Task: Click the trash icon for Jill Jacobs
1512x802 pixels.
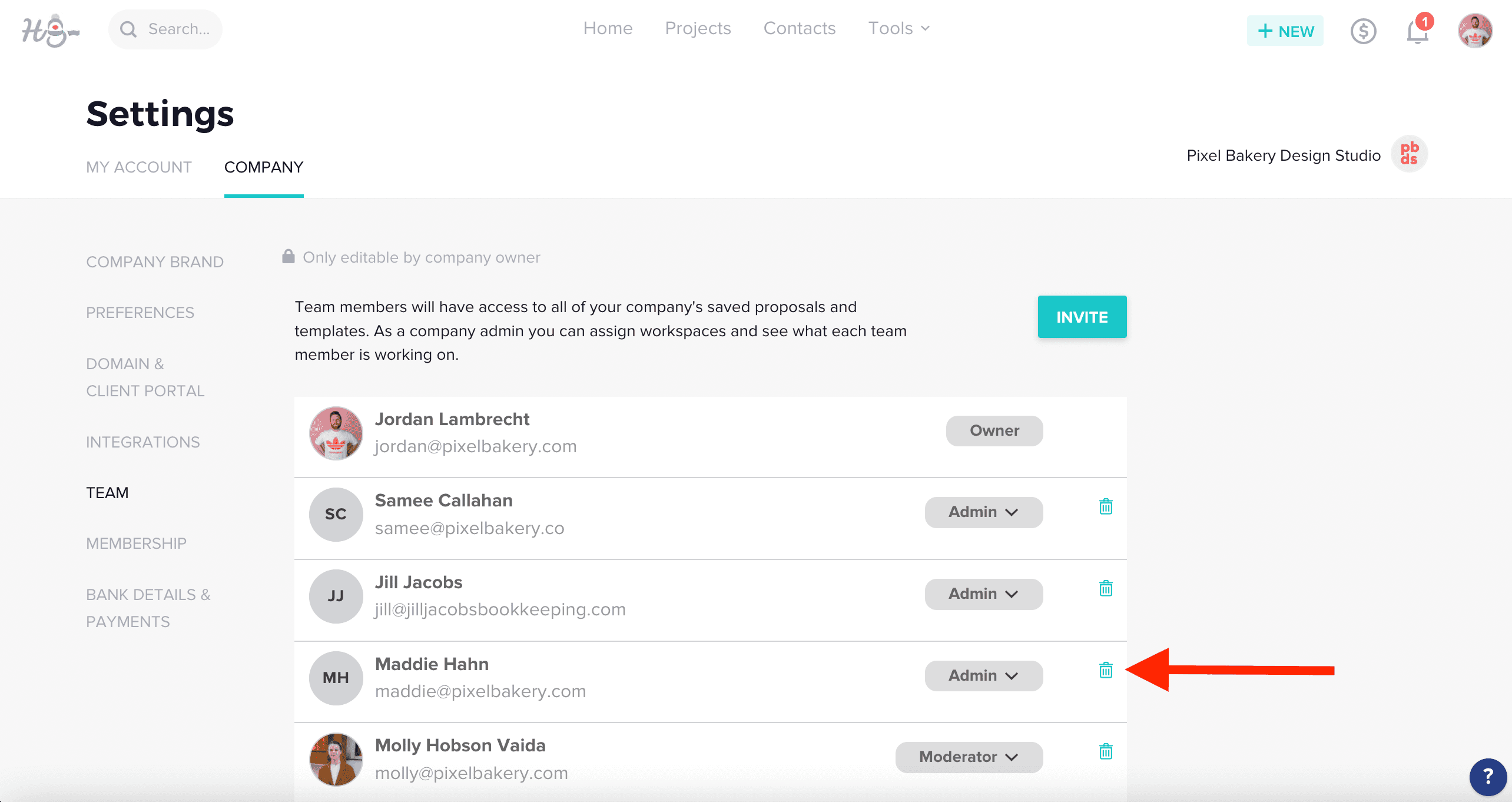Action: (x=1106, y=588)
